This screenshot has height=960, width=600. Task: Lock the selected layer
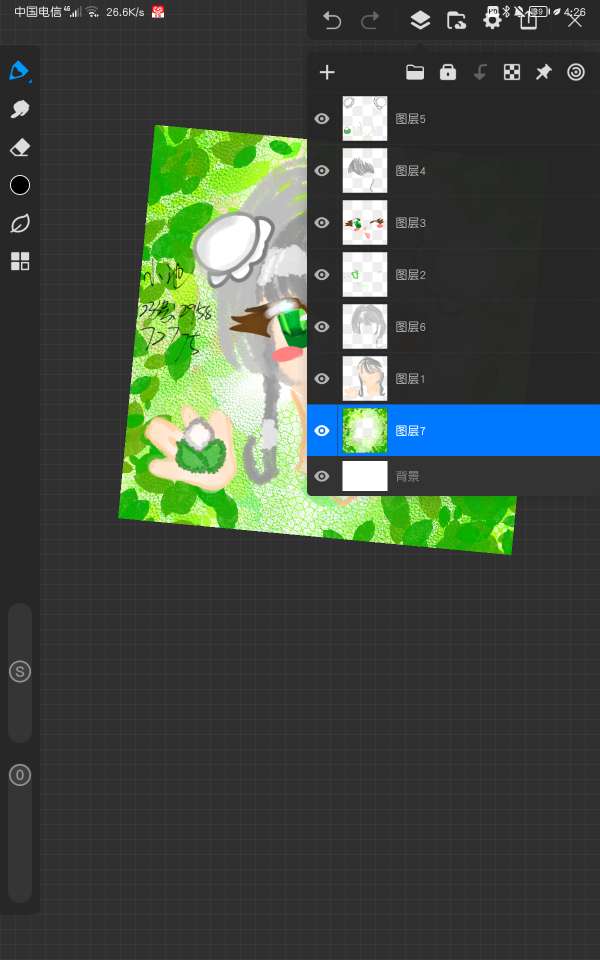(x=448, y=72)
